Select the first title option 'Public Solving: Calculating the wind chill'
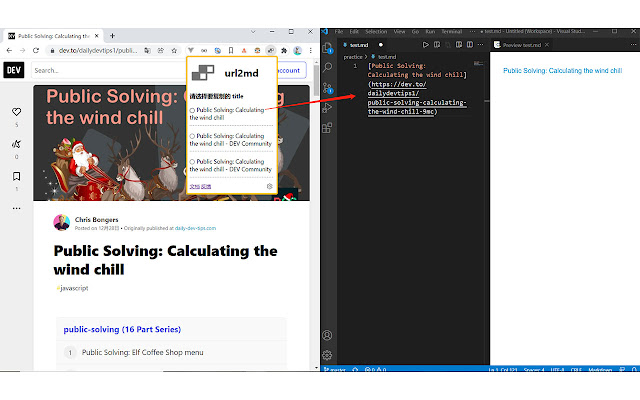 click(192, 110)
